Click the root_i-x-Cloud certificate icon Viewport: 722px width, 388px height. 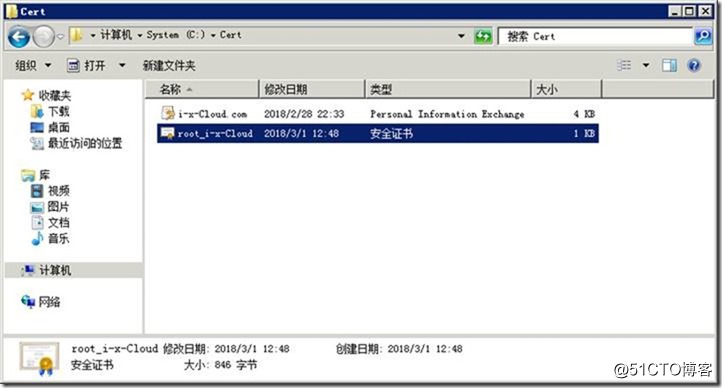(168, 133)
